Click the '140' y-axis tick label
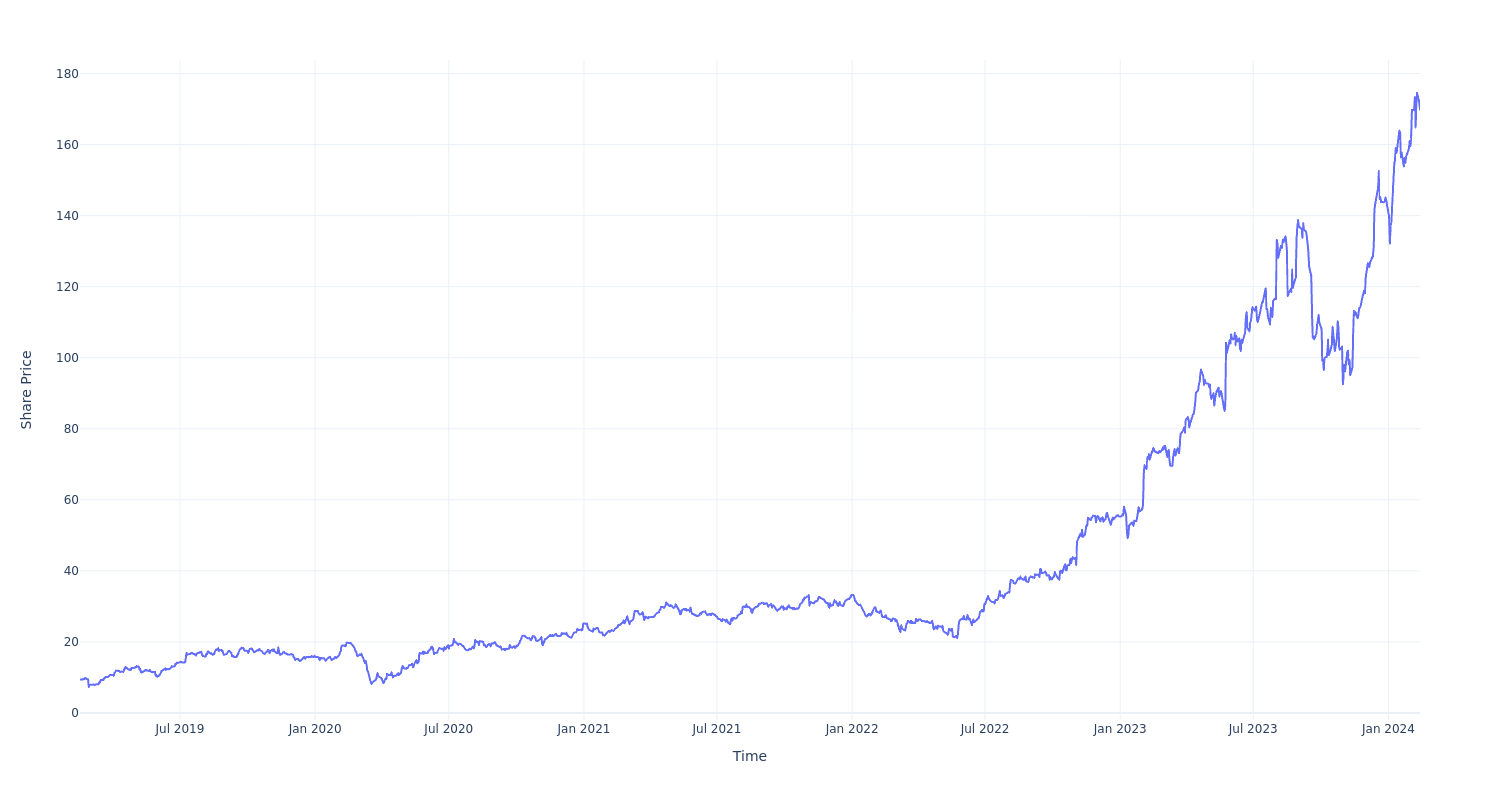 click(x=67, y=216)
